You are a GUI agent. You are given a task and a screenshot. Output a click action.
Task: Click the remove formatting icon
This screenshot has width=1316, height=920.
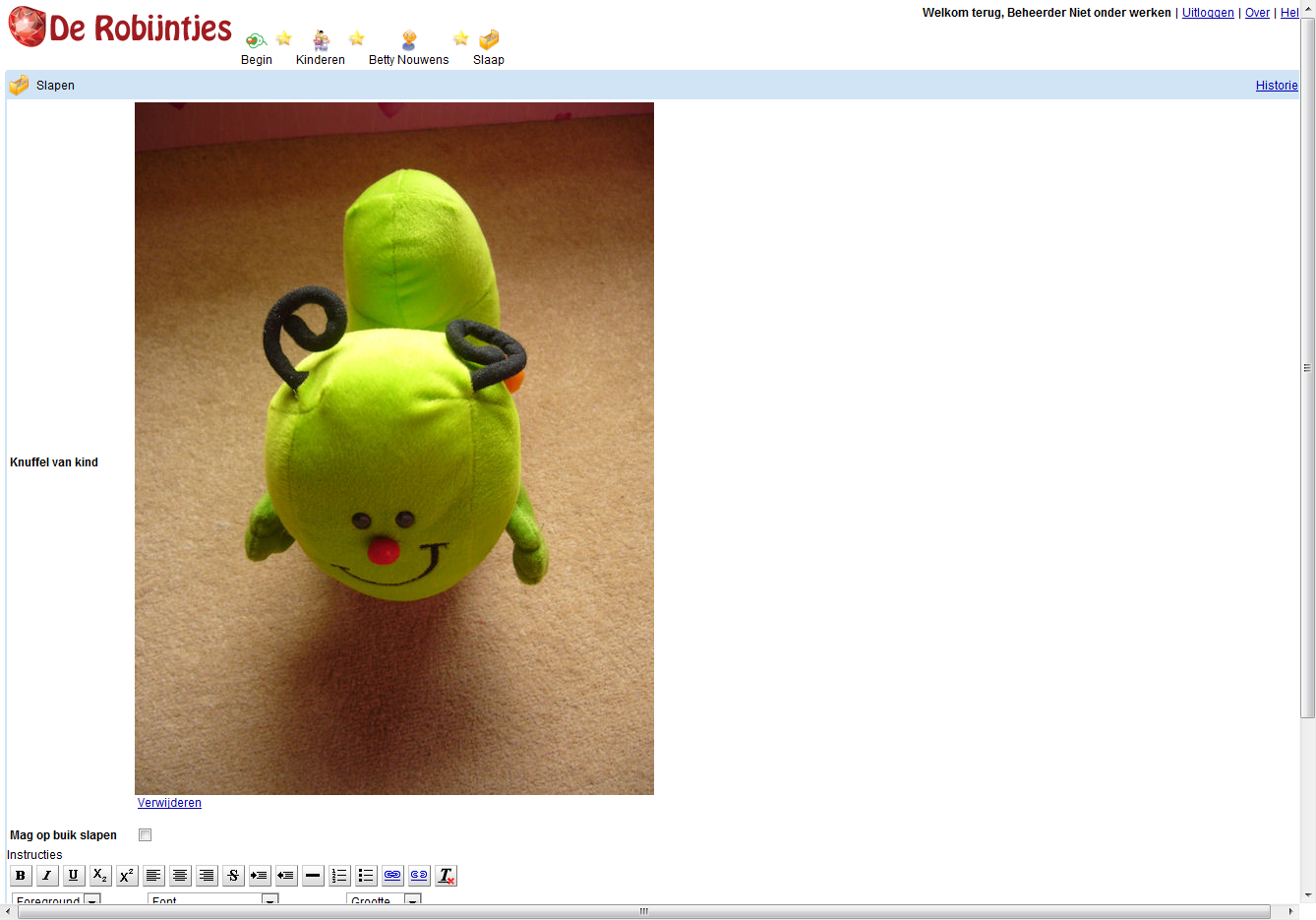click(x=446, y=876)
